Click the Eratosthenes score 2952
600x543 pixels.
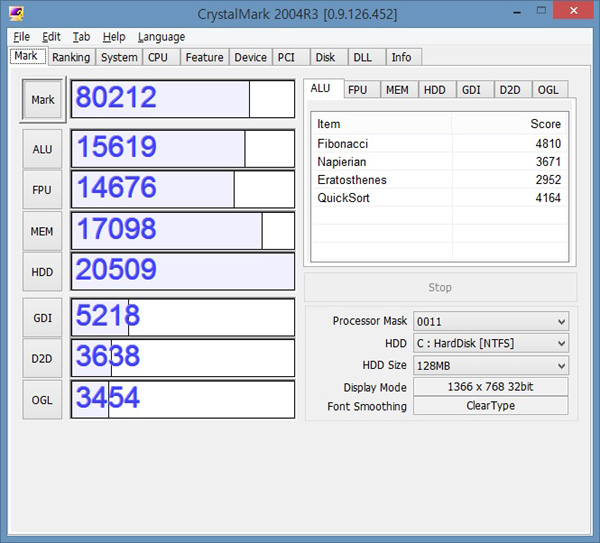[548, 179]
